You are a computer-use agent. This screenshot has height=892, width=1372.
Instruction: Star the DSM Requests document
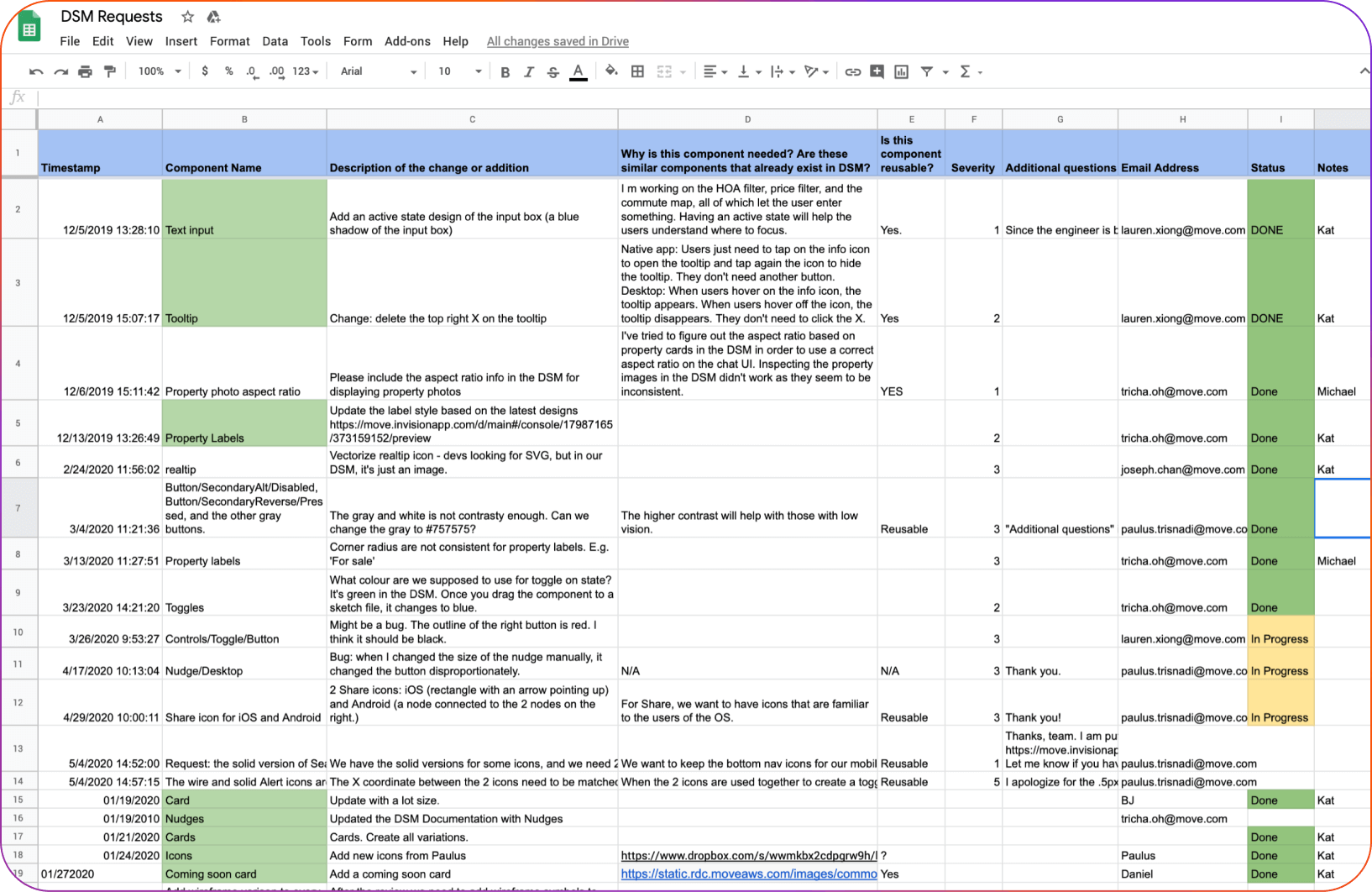click(x=188, y=17)
